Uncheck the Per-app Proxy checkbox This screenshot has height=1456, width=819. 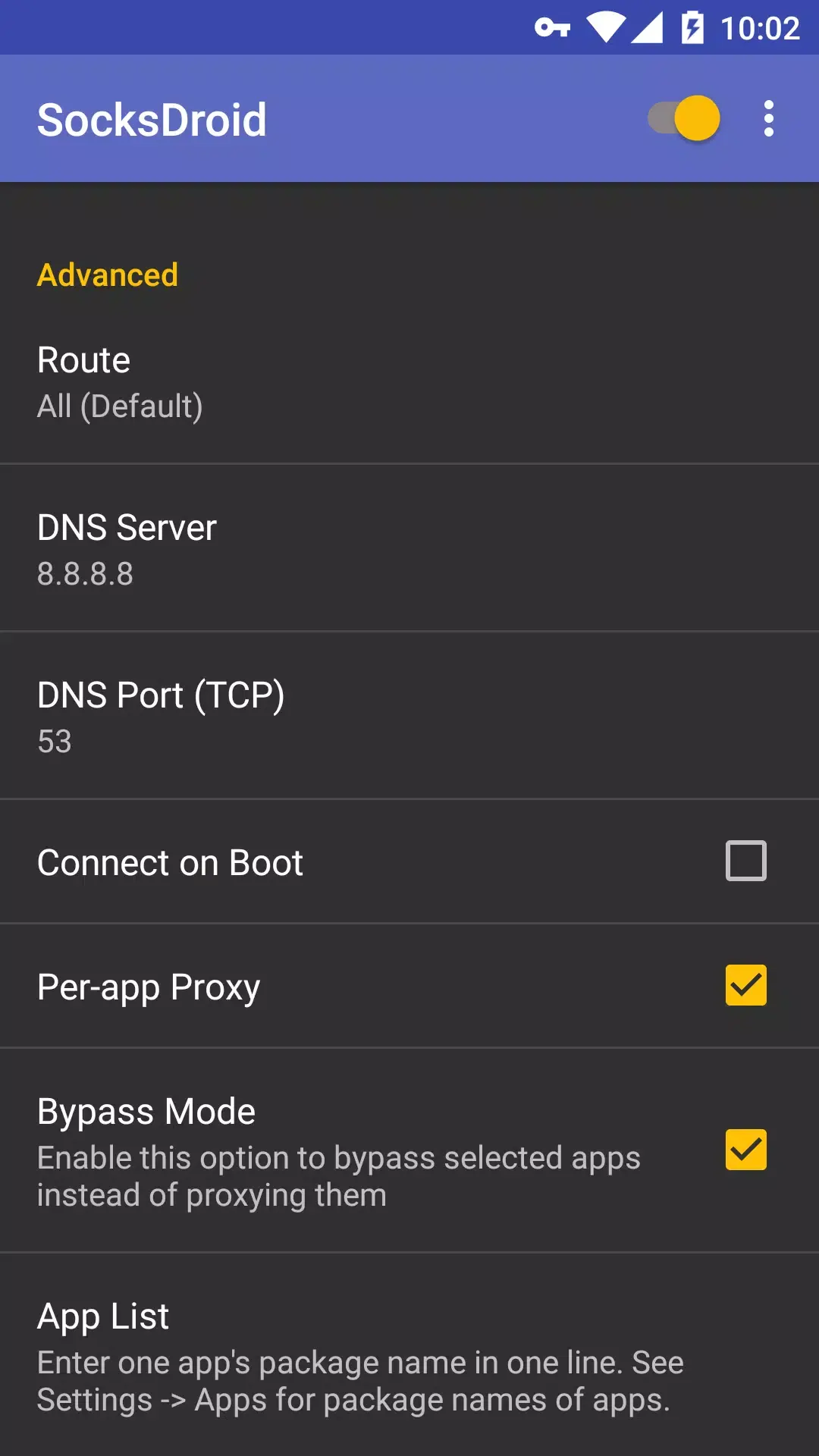[x=746, y=985]
